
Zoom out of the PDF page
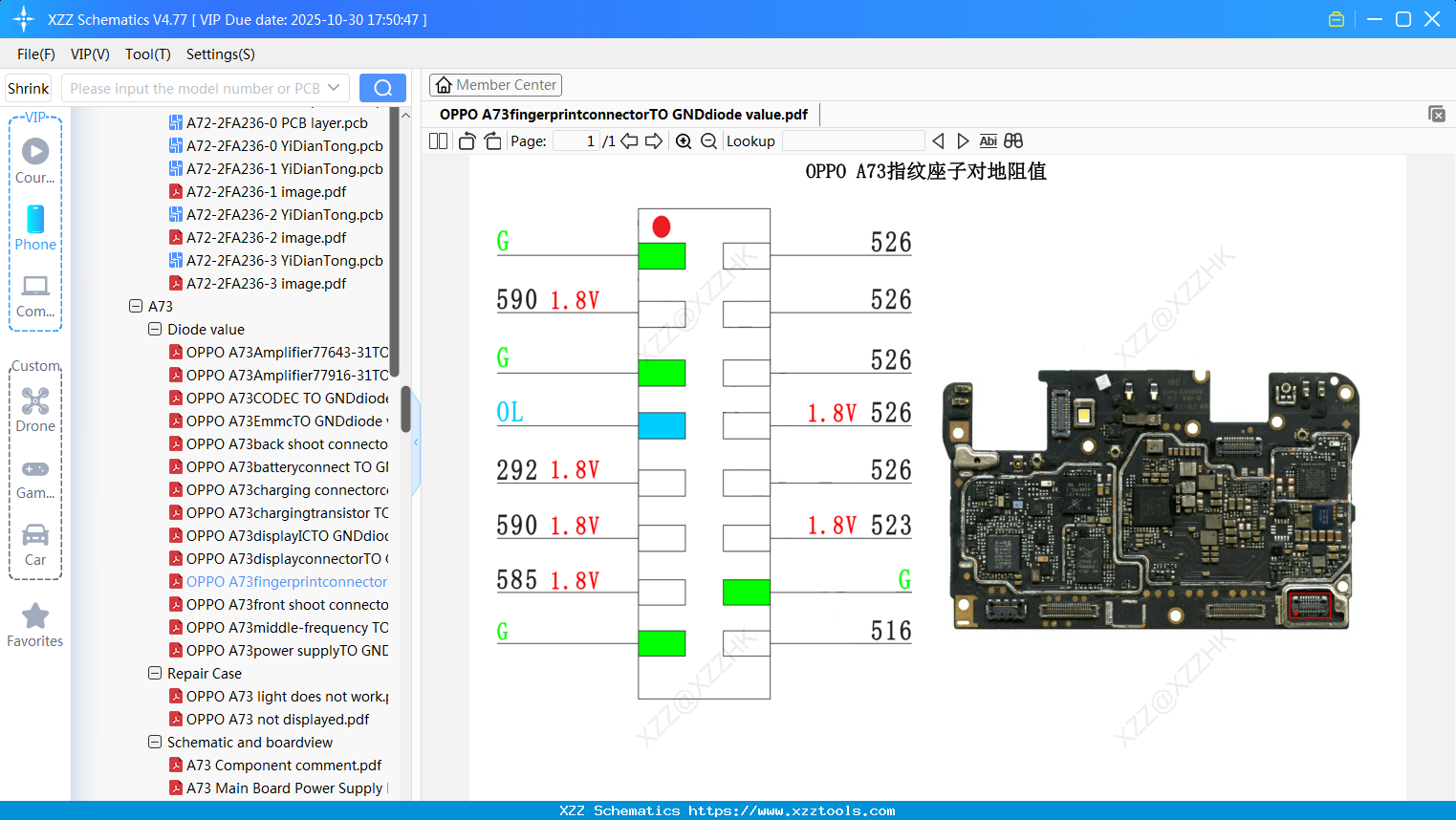pyautogui.click(x=707, y=140)
